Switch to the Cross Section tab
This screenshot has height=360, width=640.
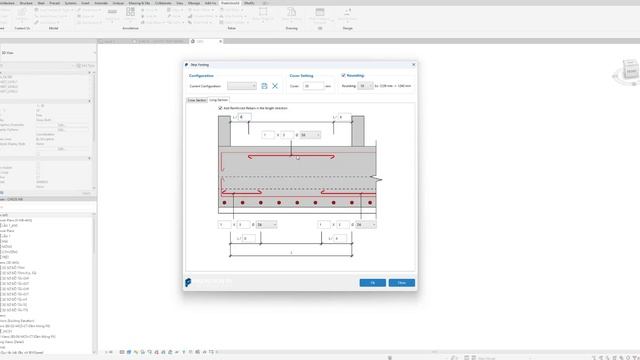coord(197,100)
